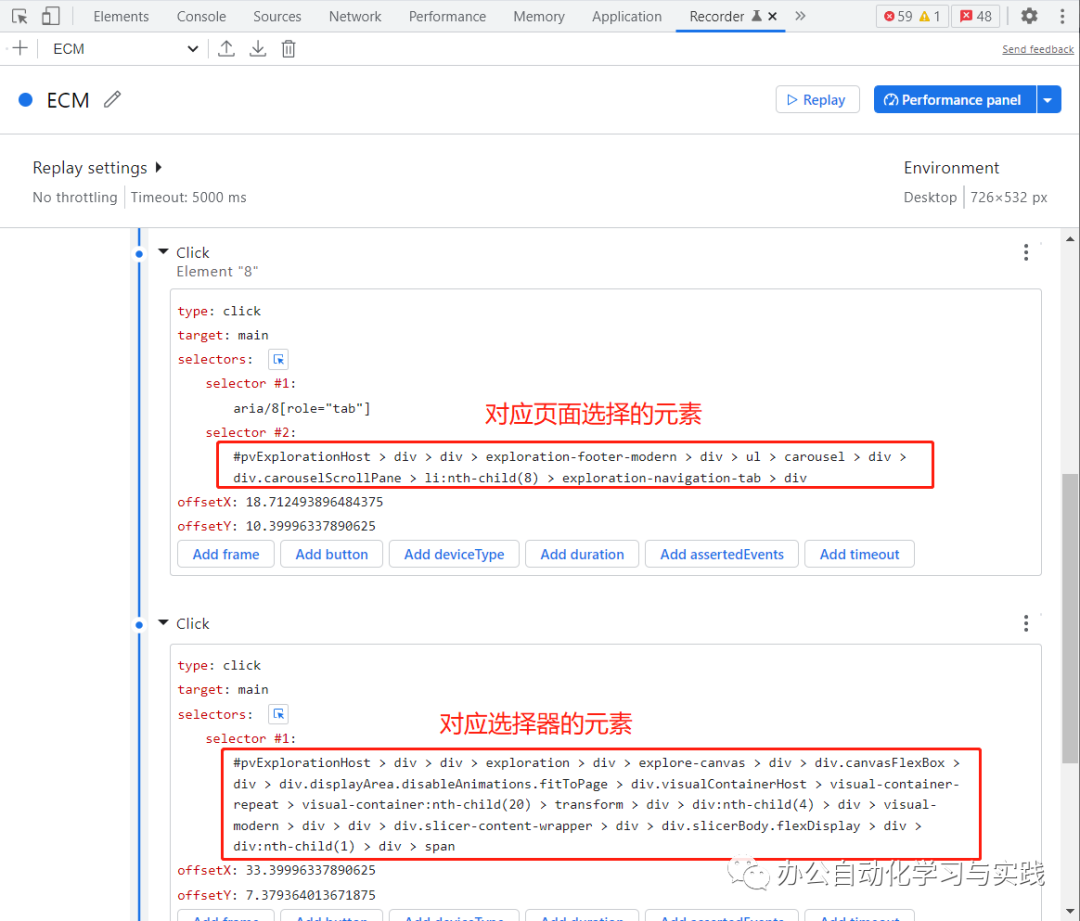The image size is (1080, 921).
Task: Go to the Network tab
Action: pyautogui.click(x=355, y=17)
